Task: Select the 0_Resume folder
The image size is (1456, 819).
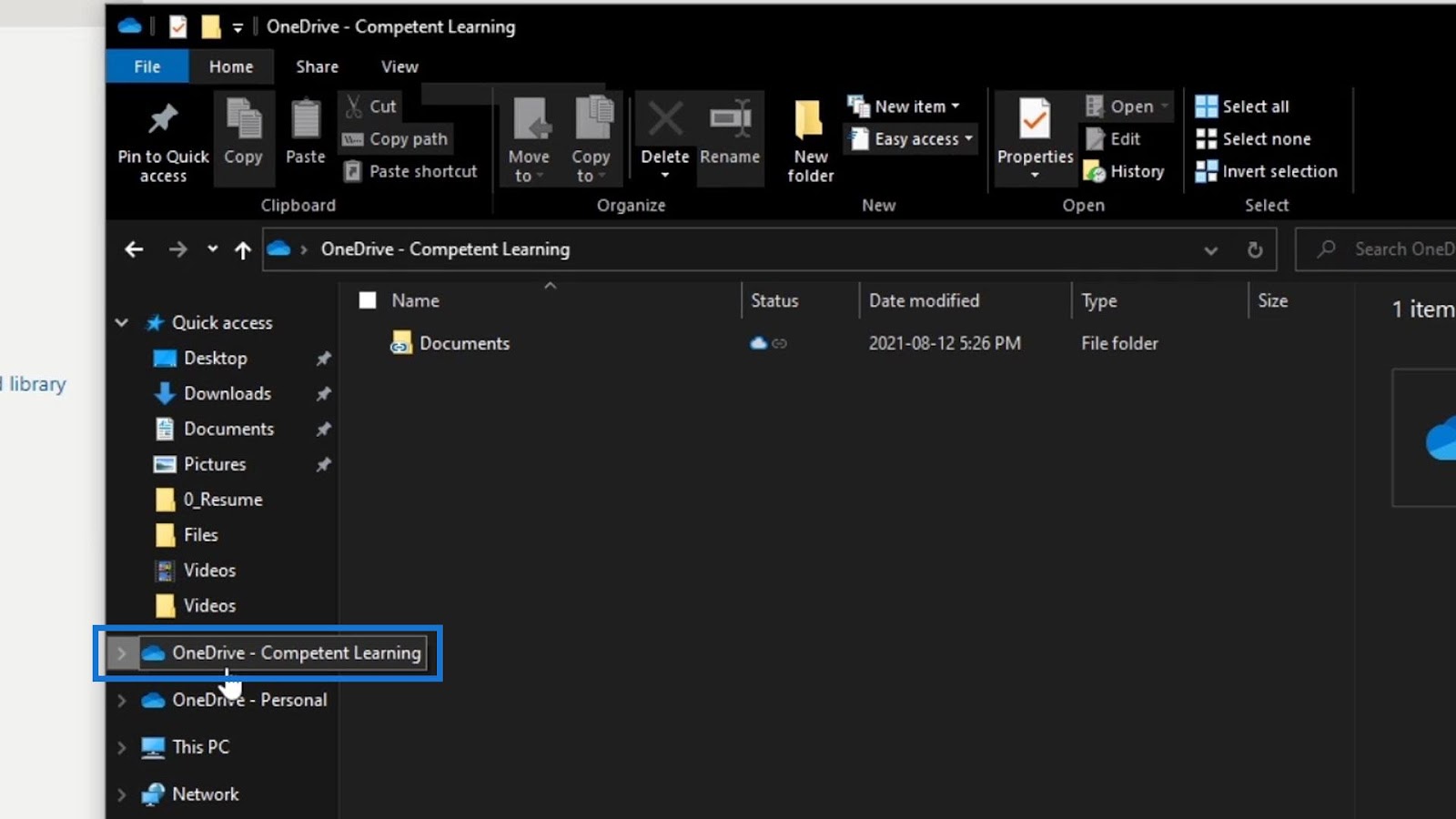Action: [223, 500]
